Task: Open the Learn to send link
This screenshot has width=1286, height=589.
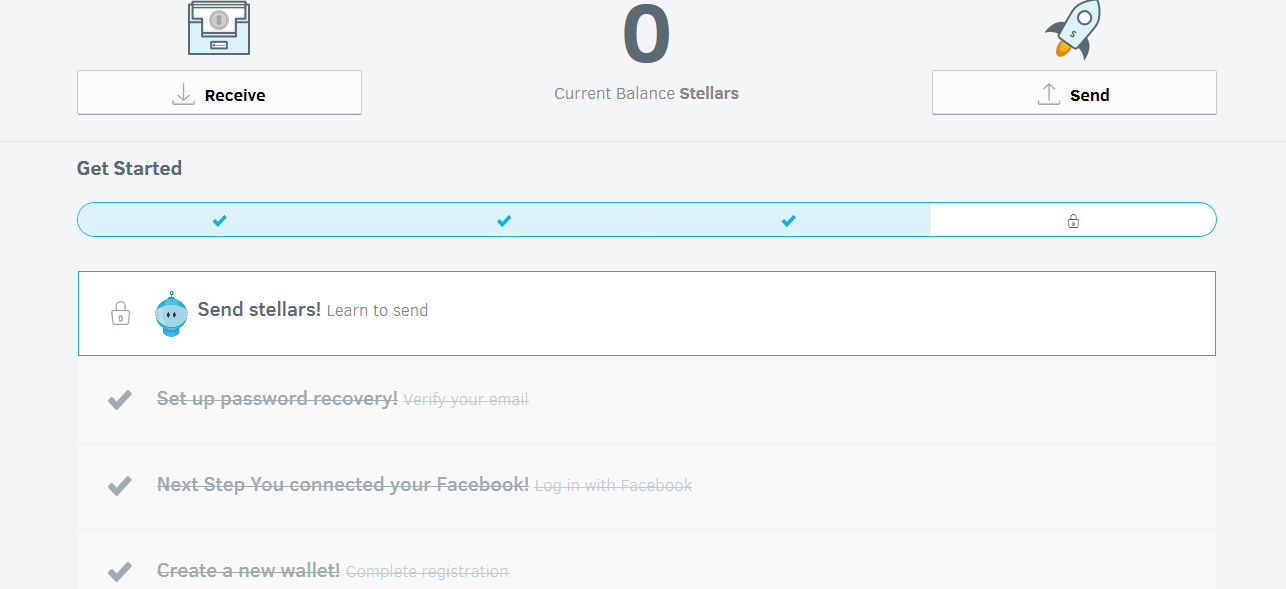Action: point(377,311)
